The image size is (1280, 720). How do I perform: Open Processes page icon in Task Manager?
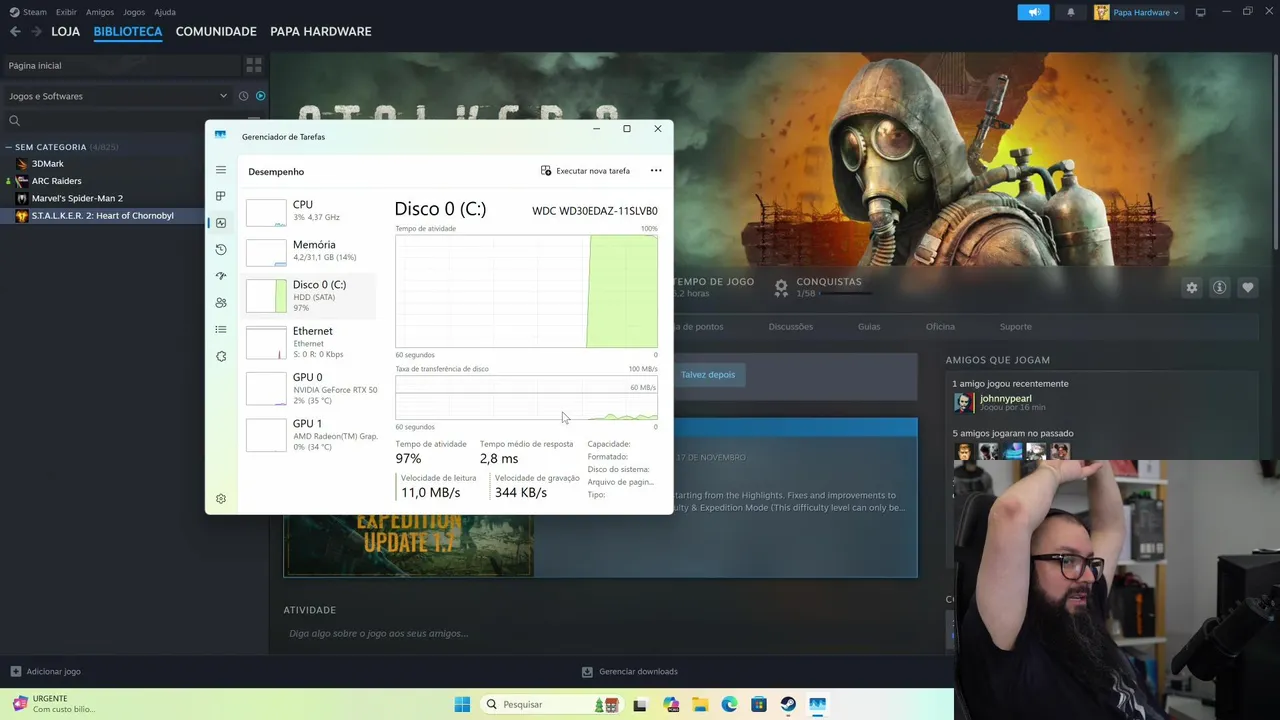[221, 196]
